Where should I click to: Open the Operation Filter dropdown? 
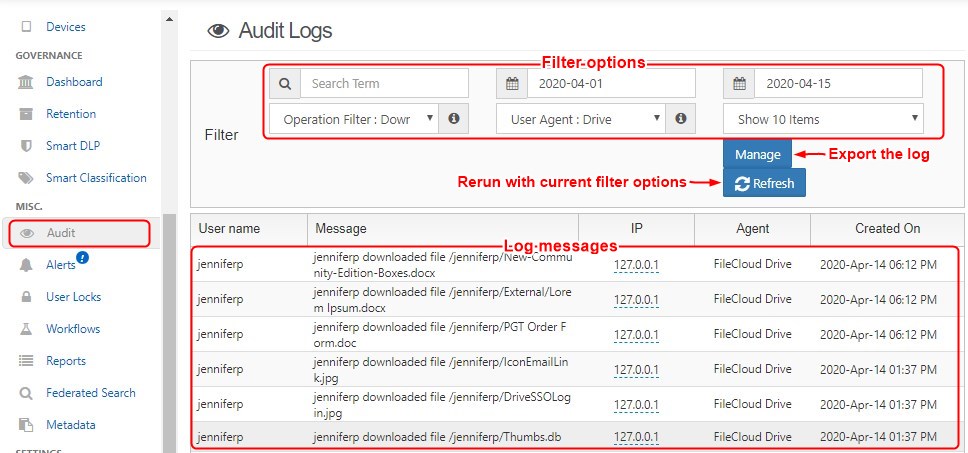(354, 119)
